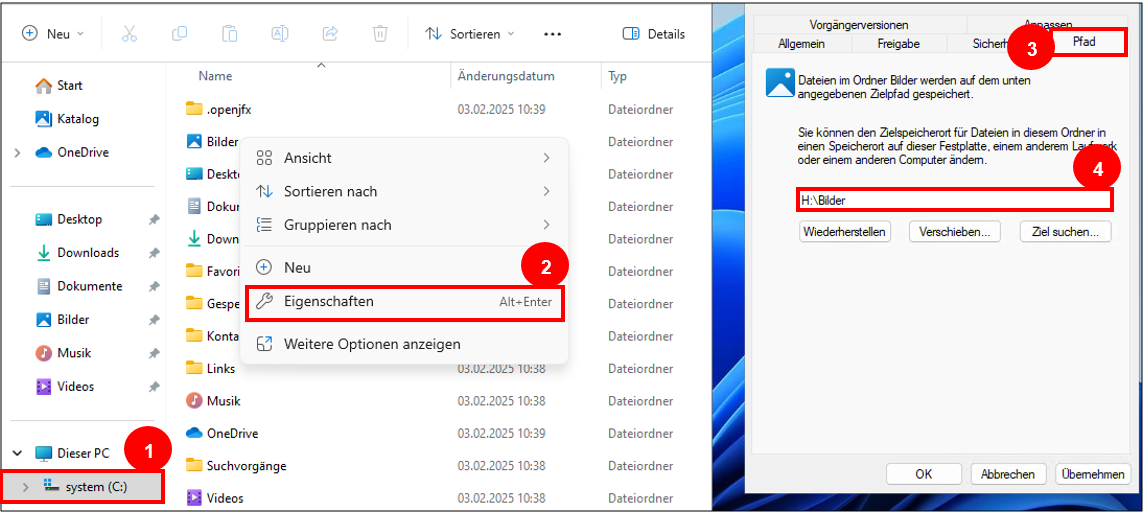Click the Übernehmen button
This screenshot has width=1143, height=515.
point(1093,474)
